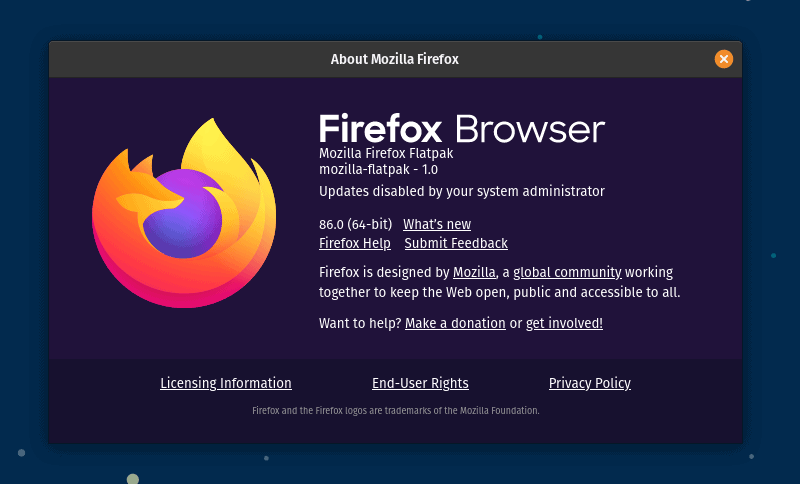Read the Privacy Policy
This screenshot has width=800, height=484.
(590, 383)
